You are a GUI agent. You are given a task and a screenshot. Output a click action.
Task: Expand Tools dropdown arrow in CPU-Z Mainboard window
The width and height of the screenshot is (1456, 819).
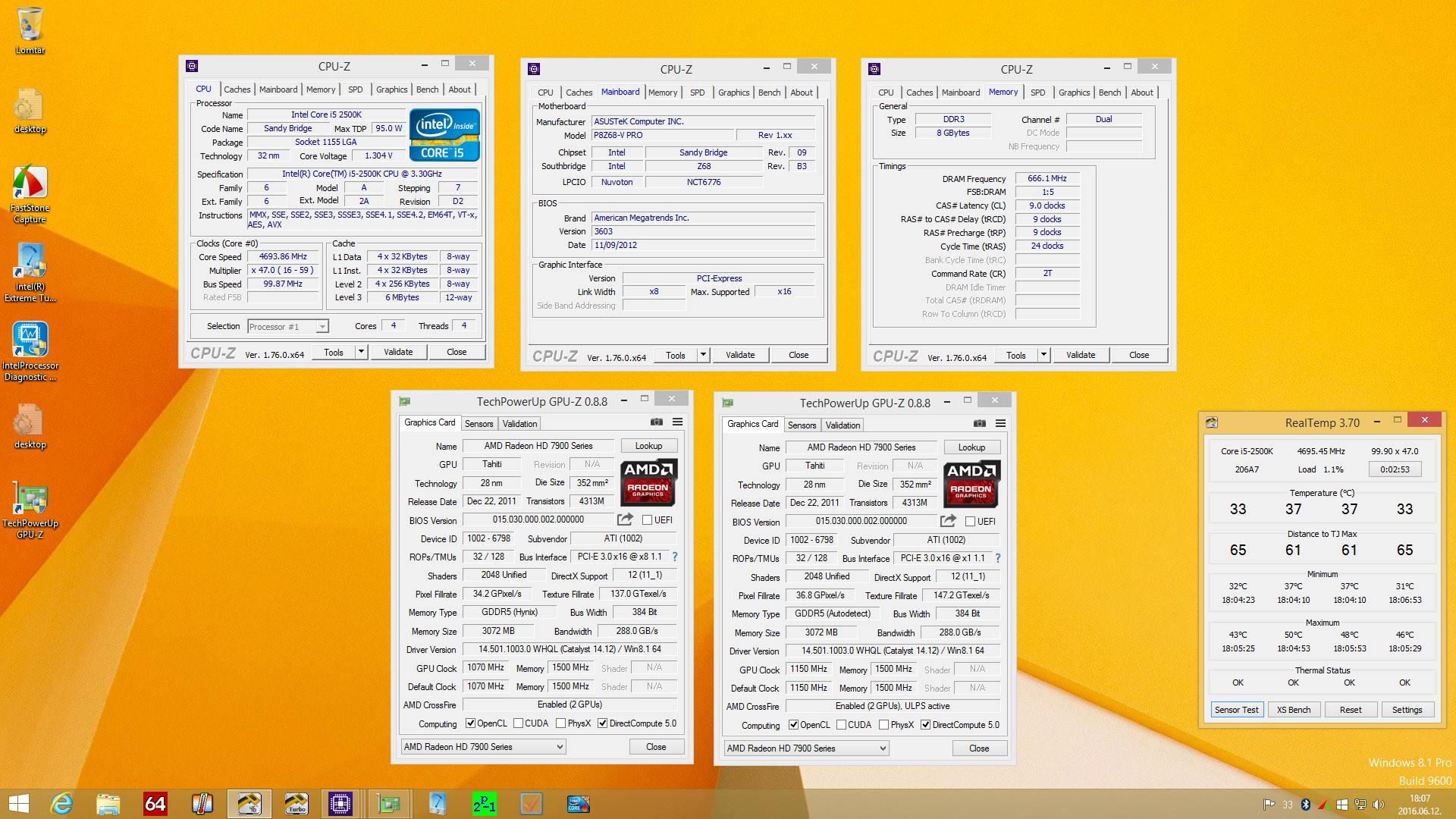[x=704, y=355]
